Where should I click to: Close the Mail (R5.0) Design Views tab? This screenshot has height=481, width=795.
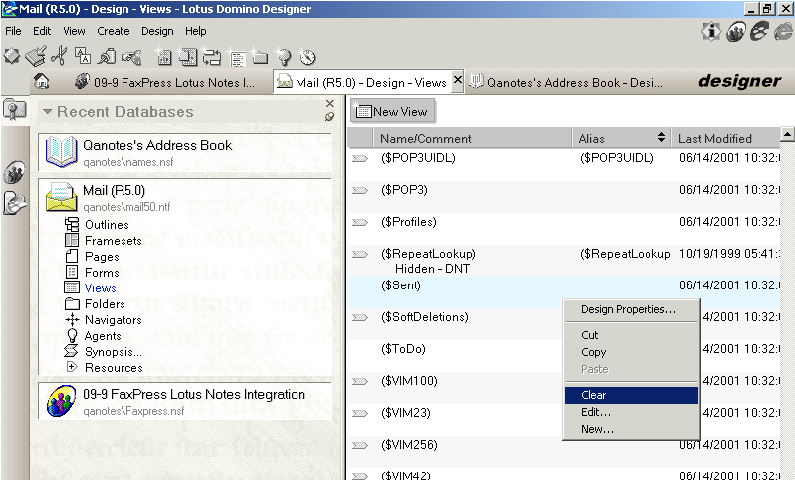458,80
